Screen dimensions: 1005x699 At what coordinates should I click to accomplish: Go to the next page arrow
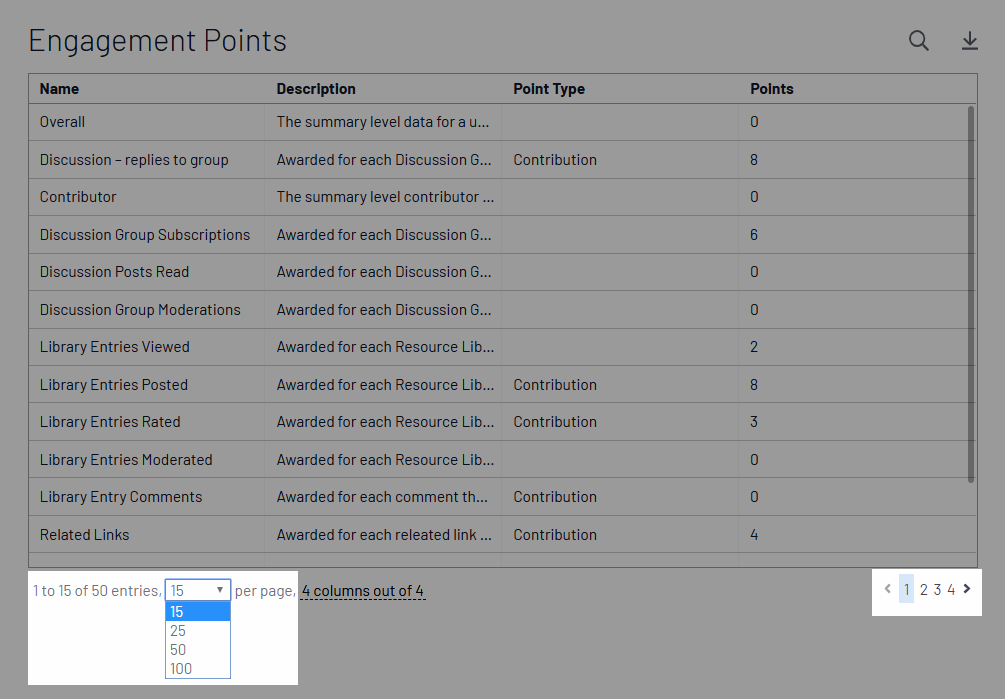967,589
